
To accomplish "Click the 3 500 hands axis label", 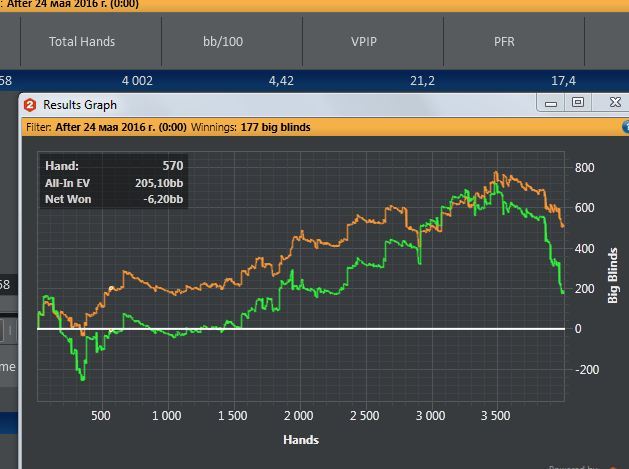I will [x=495, y=416].
